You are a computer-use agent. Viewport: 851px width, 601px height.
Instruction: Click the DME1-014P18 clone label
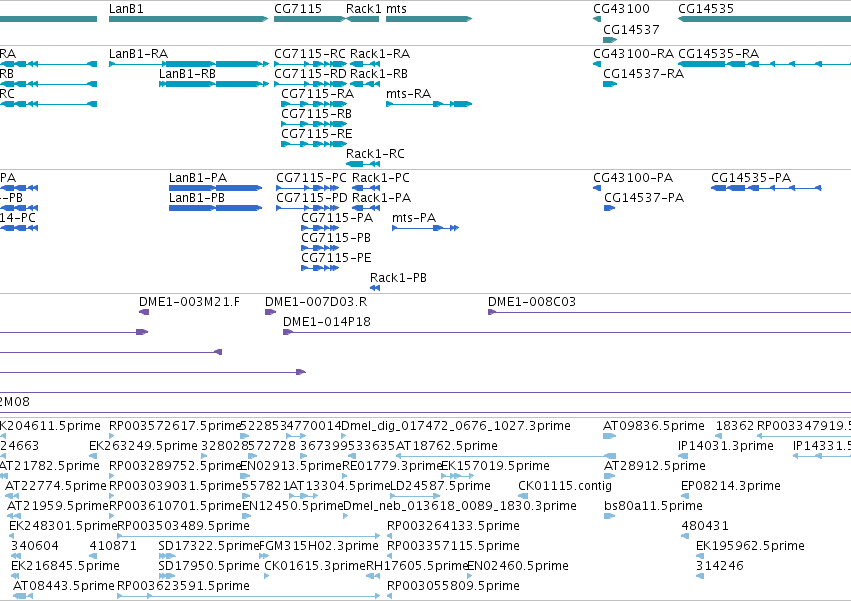pyautogui.click(x=327, y=322)
